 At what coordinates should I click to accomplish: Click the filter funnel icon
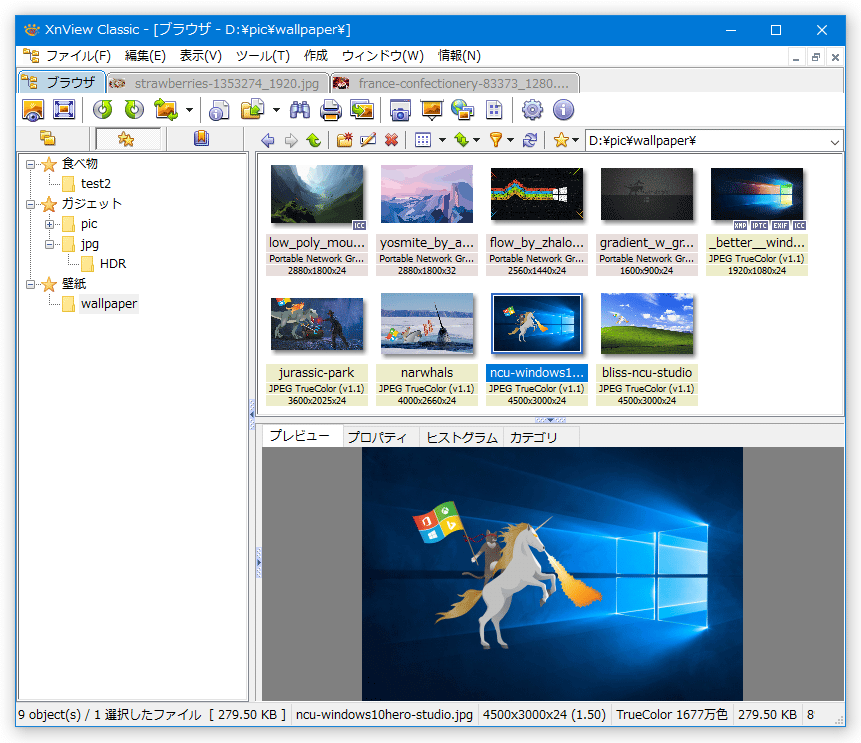tap(496, 141)
